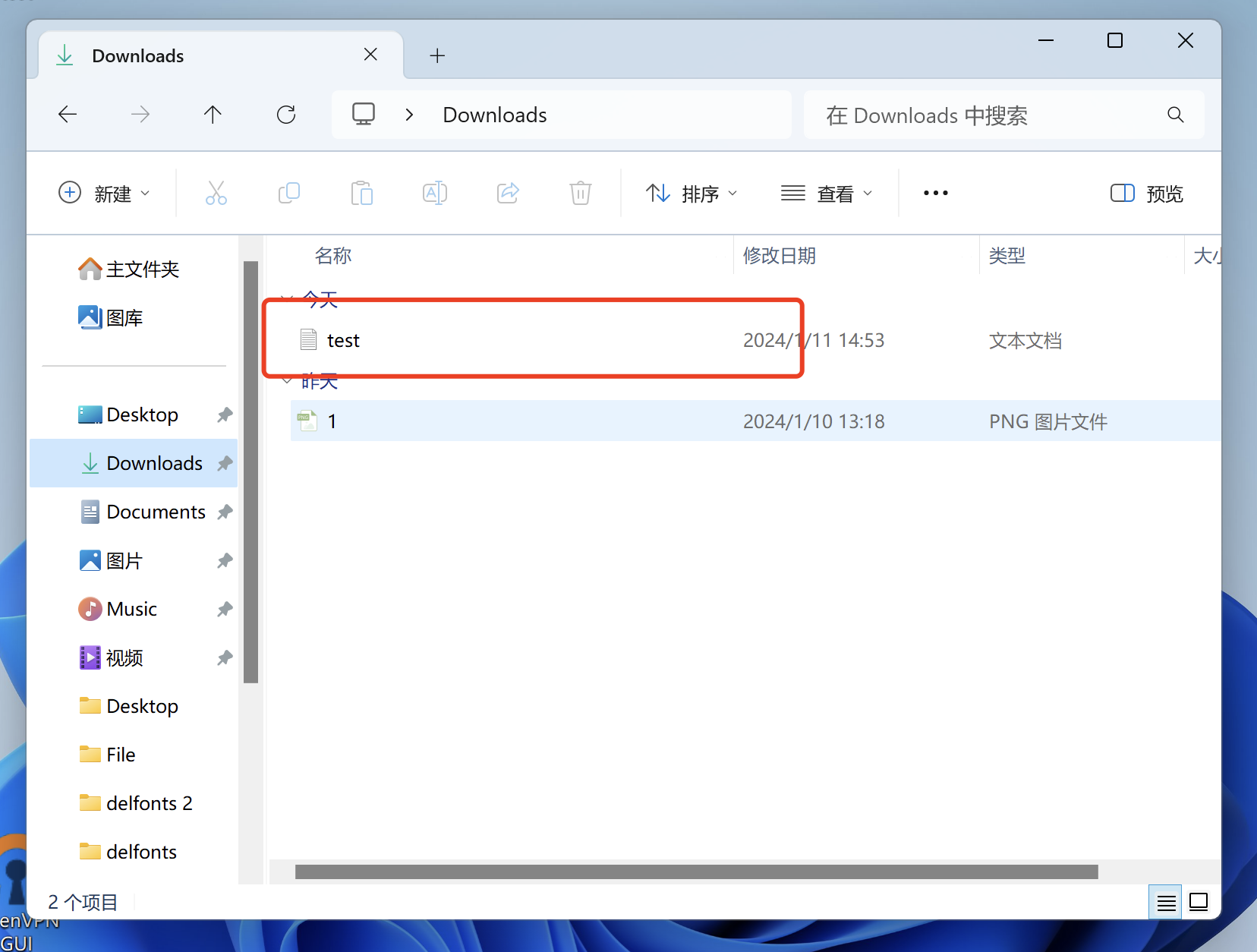Go back using the back arrow

click(x=68, y=115)
